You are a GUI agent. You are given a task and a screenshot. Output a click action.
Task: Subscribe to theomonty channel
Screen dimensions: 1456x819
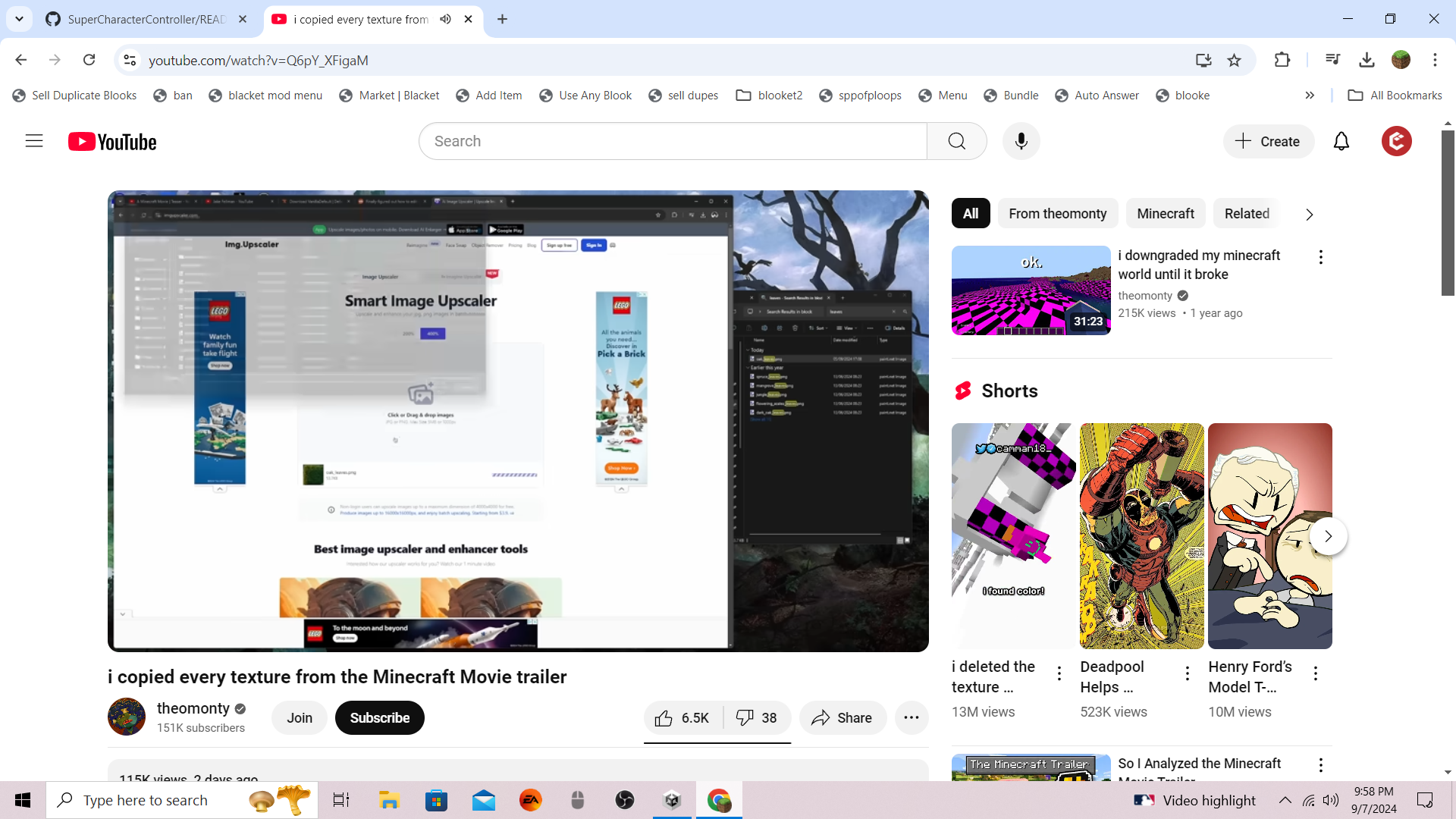click(379, 718)
